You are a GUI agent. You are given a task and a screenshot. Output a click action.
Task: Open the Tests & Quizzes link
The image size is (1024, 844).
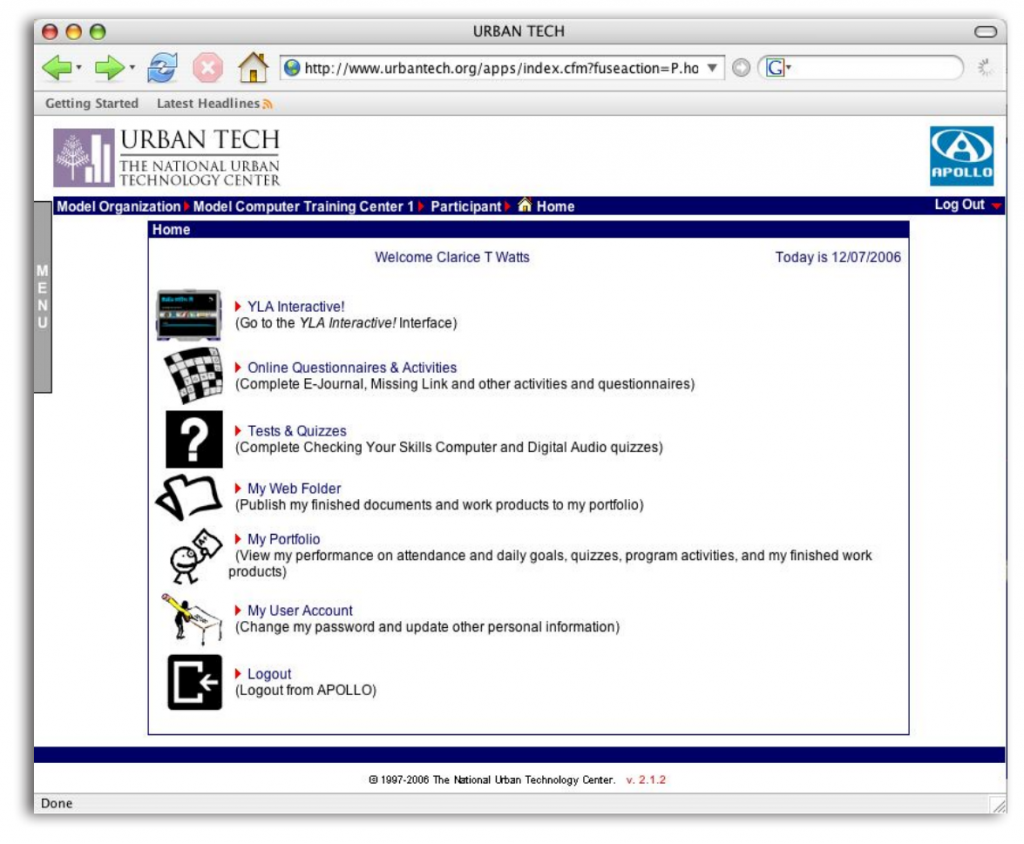click(x=296, y=430)
